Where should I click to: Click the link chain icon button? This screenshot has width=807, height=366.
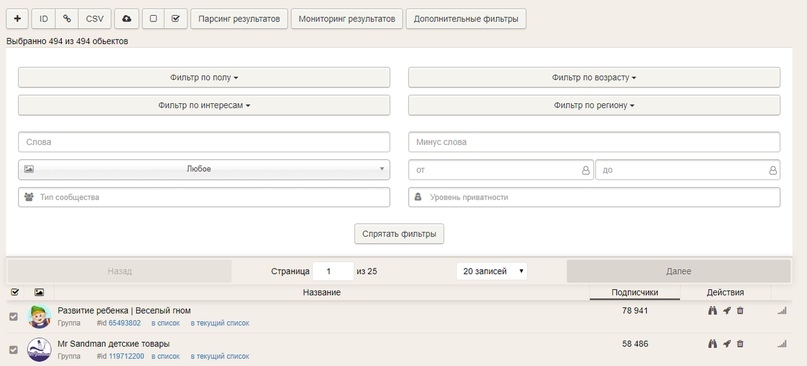coord(67,19)
